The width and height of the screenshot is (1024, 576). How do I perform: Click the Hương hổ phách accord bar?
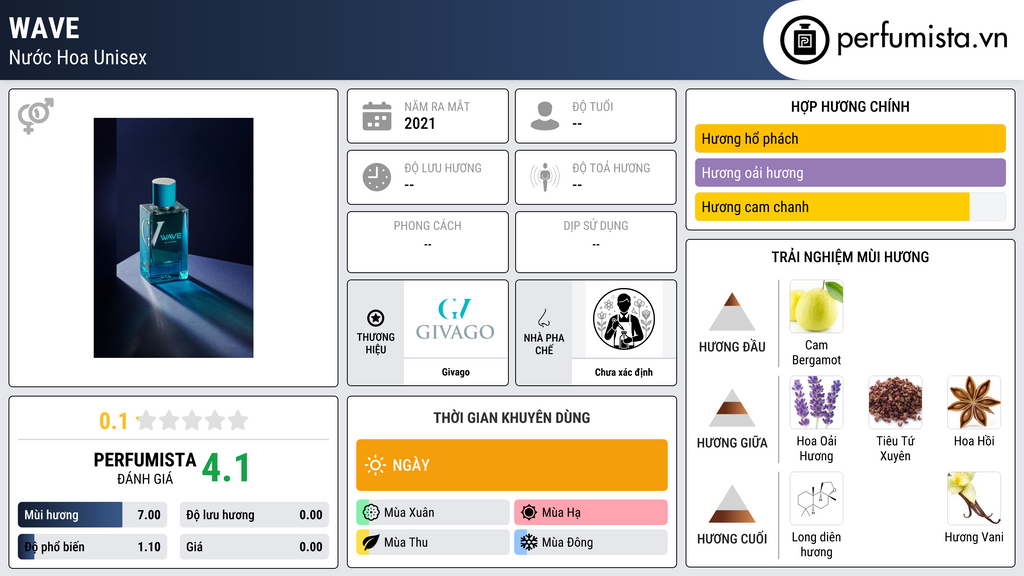point(850,138)
